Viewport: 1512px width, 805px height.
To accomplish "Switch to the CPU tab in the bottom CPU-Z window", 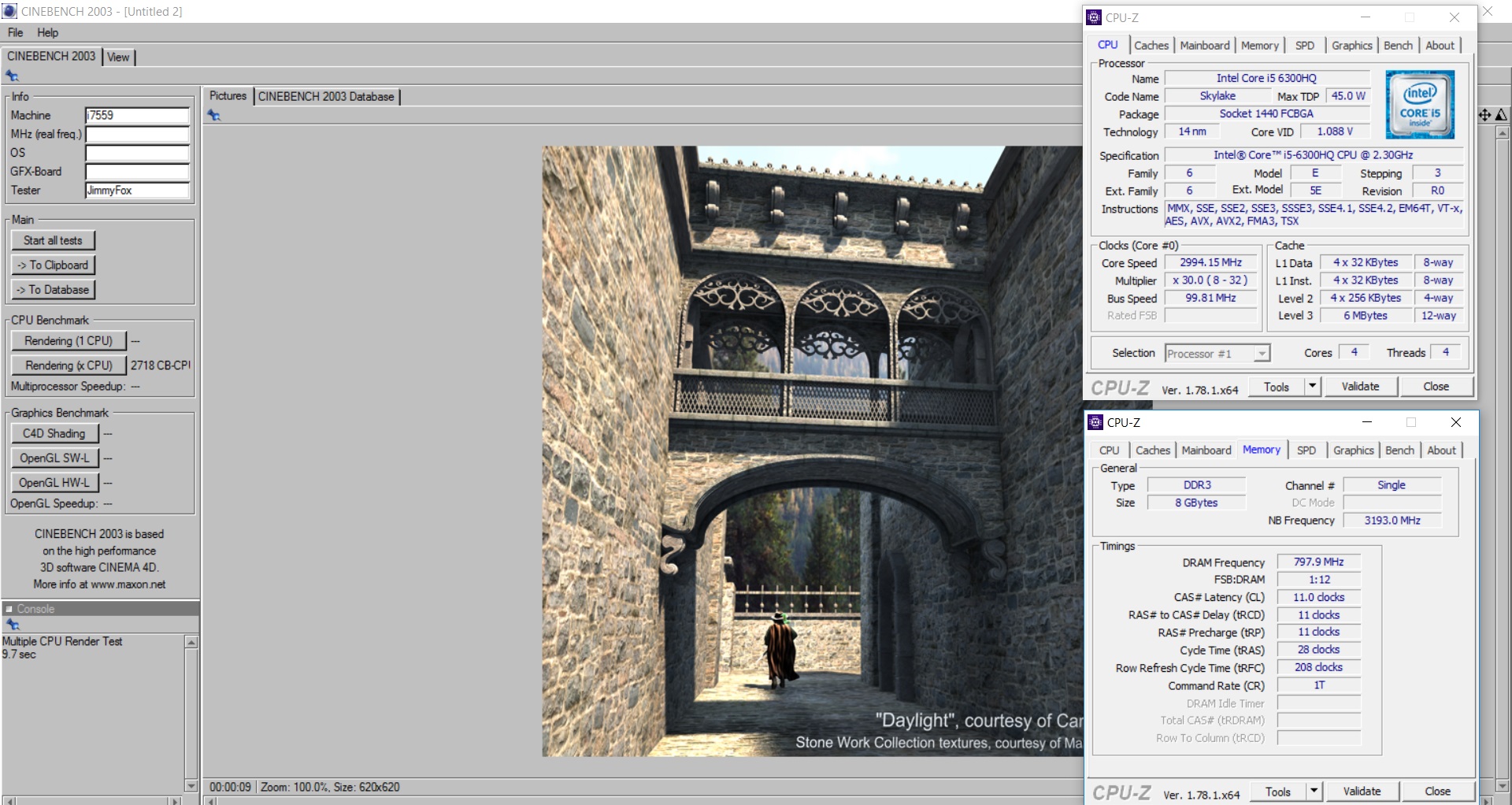I will pos(1109,451).
